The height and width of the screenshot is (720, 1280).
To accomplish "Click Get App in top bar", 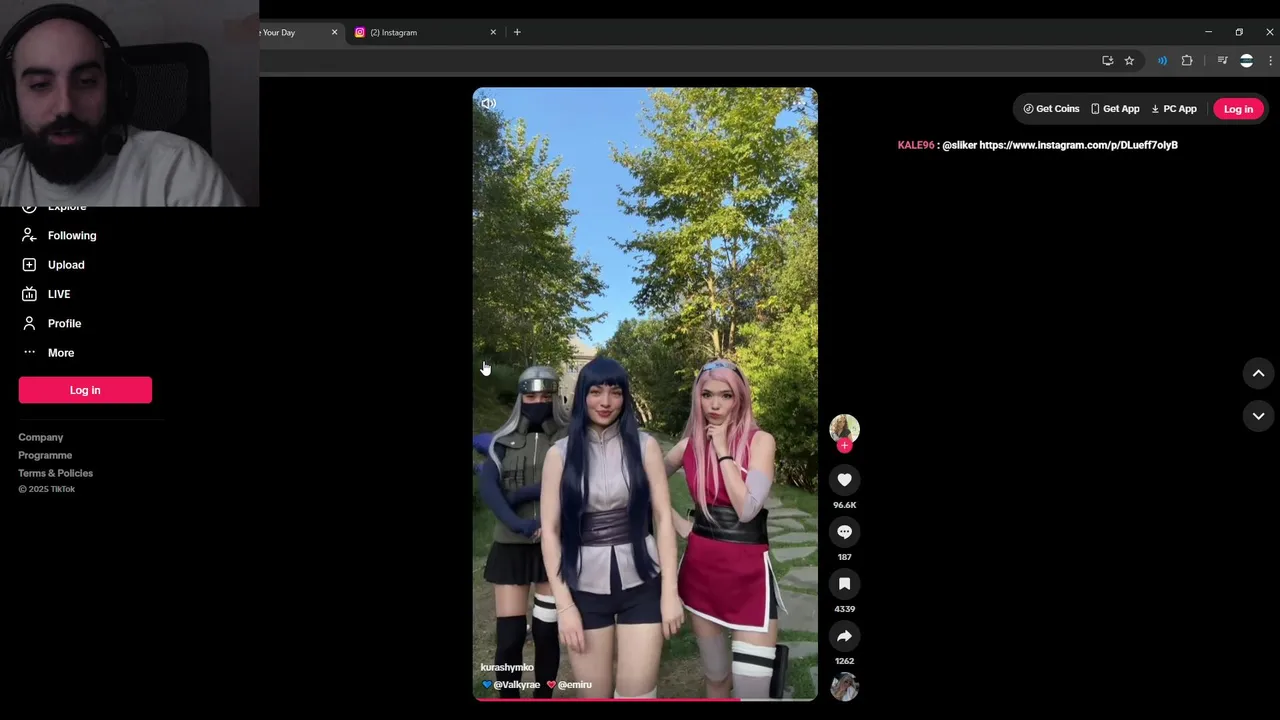I will 1115,109.
